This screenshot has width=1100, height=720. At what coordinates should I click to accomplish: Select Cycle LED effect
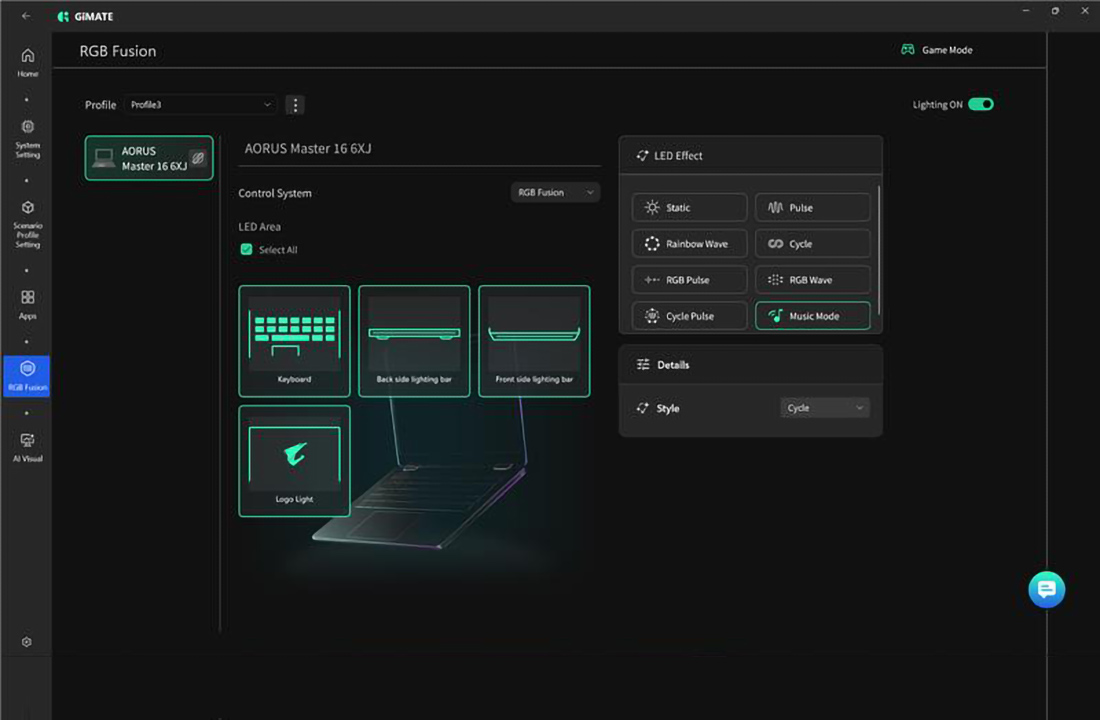click(812, 244)
